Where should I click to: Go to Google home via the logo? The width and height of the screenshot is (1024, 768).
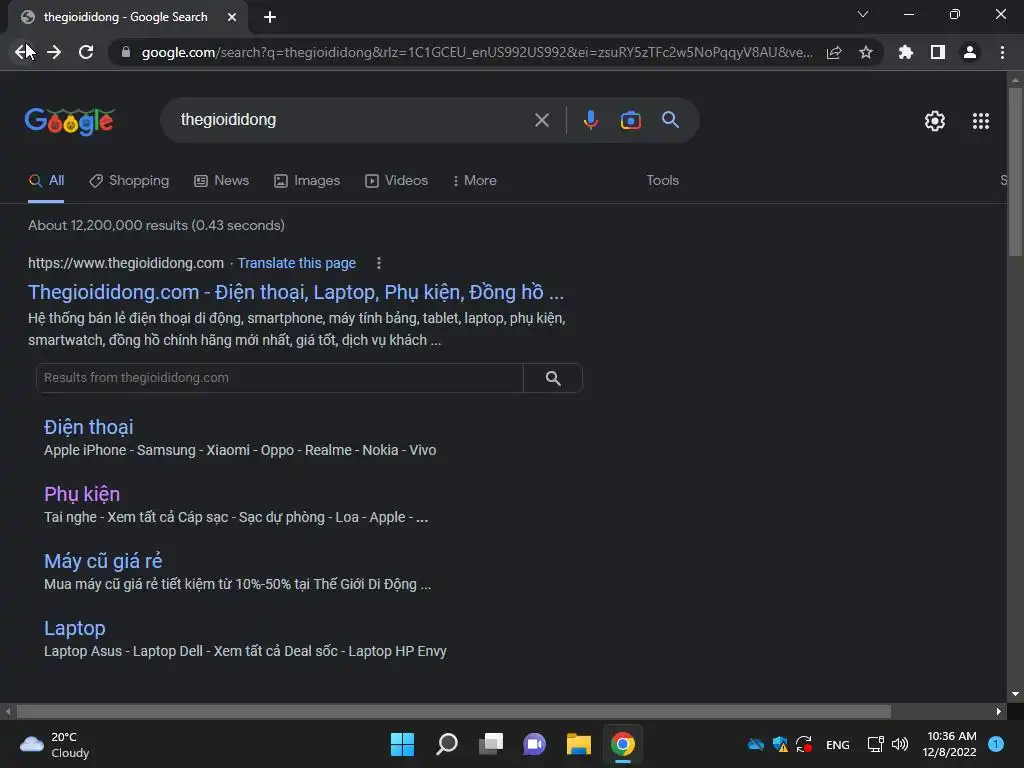[69, 121]
